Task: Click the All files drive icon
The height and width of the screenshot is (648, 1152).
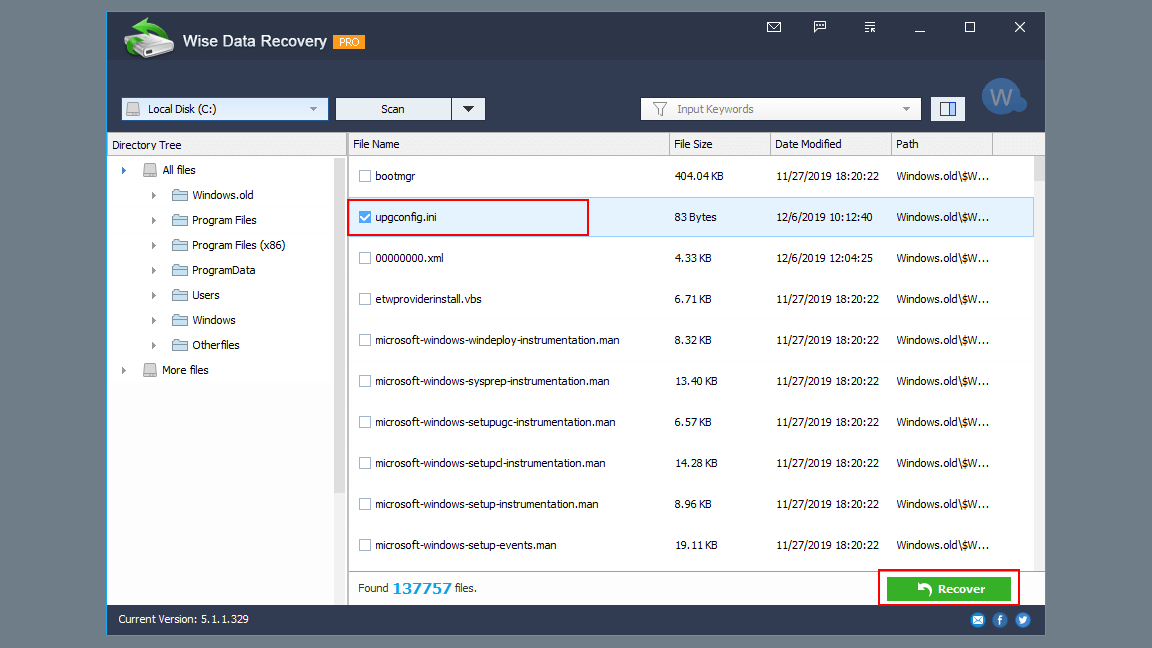Action: [150, 170]
